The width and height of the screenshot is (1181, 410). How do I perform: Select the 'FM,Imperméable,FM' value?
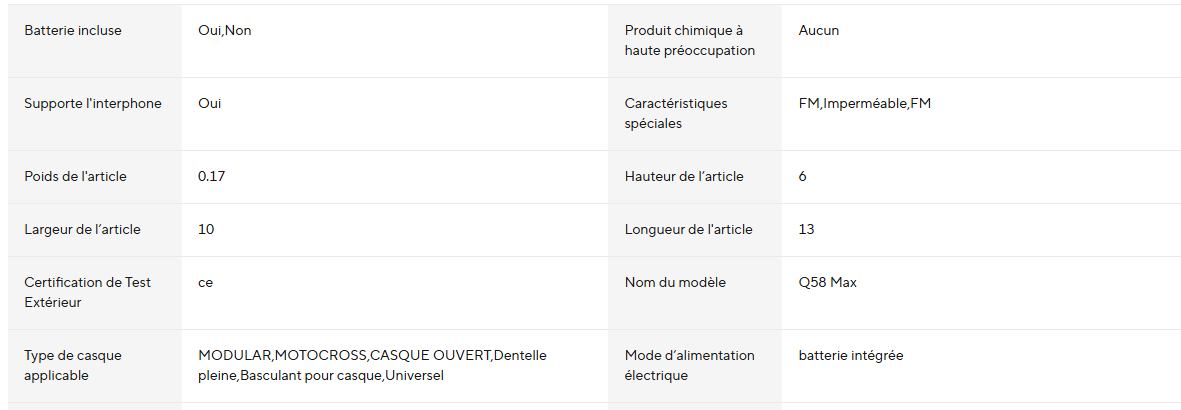pyautogui.click(x=865, y=104)
